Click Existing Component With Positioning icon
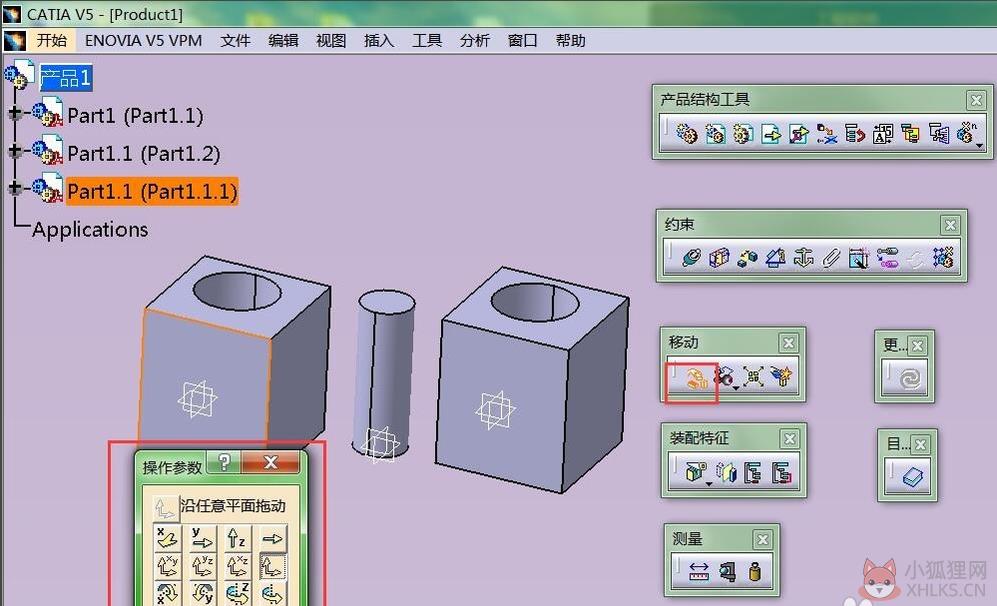Screen dimensions: 997x606 click(799, 134)
